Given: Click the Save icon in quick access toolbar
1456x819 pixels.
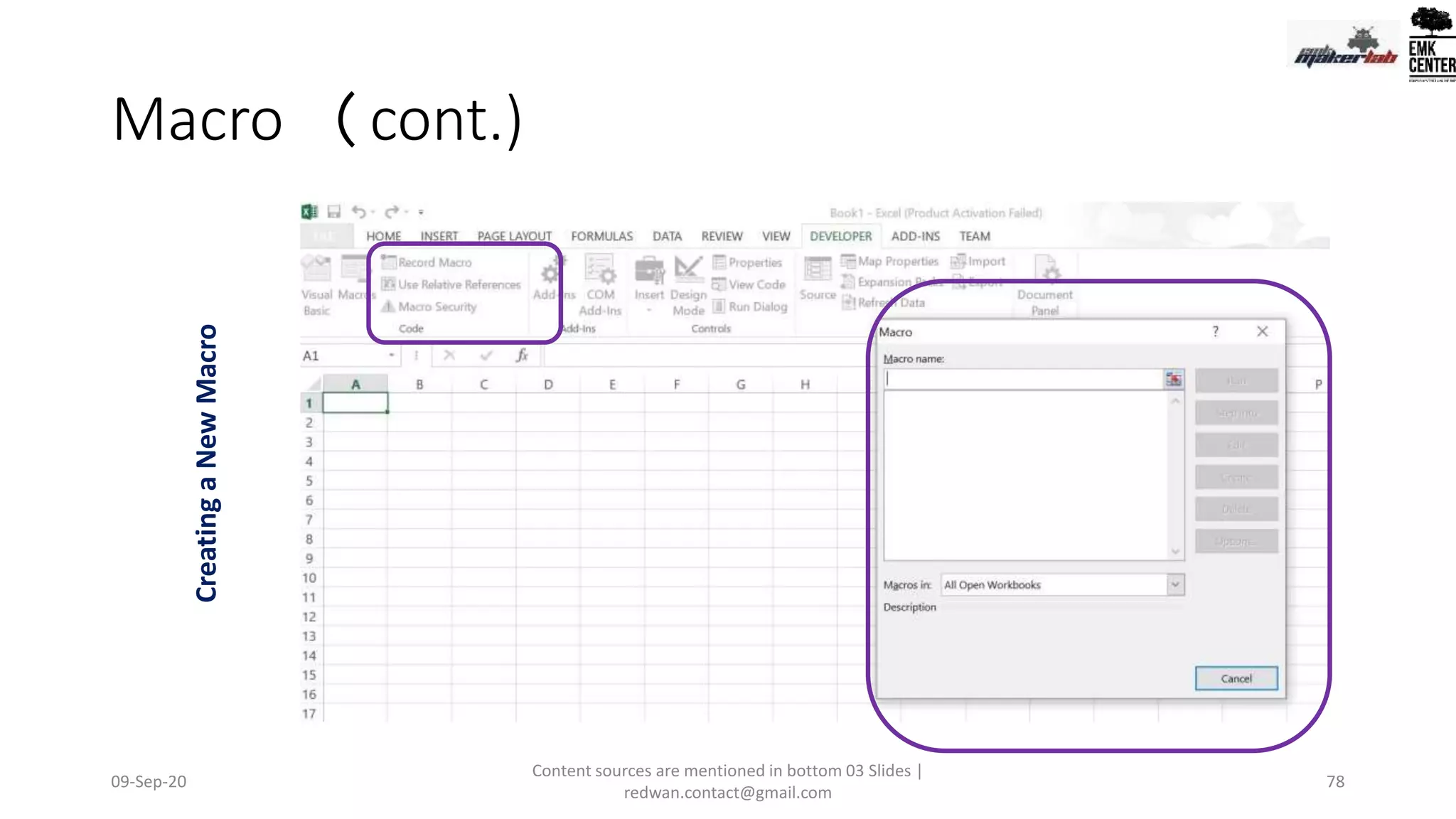Looking at the screenshot, I should 334,212.
